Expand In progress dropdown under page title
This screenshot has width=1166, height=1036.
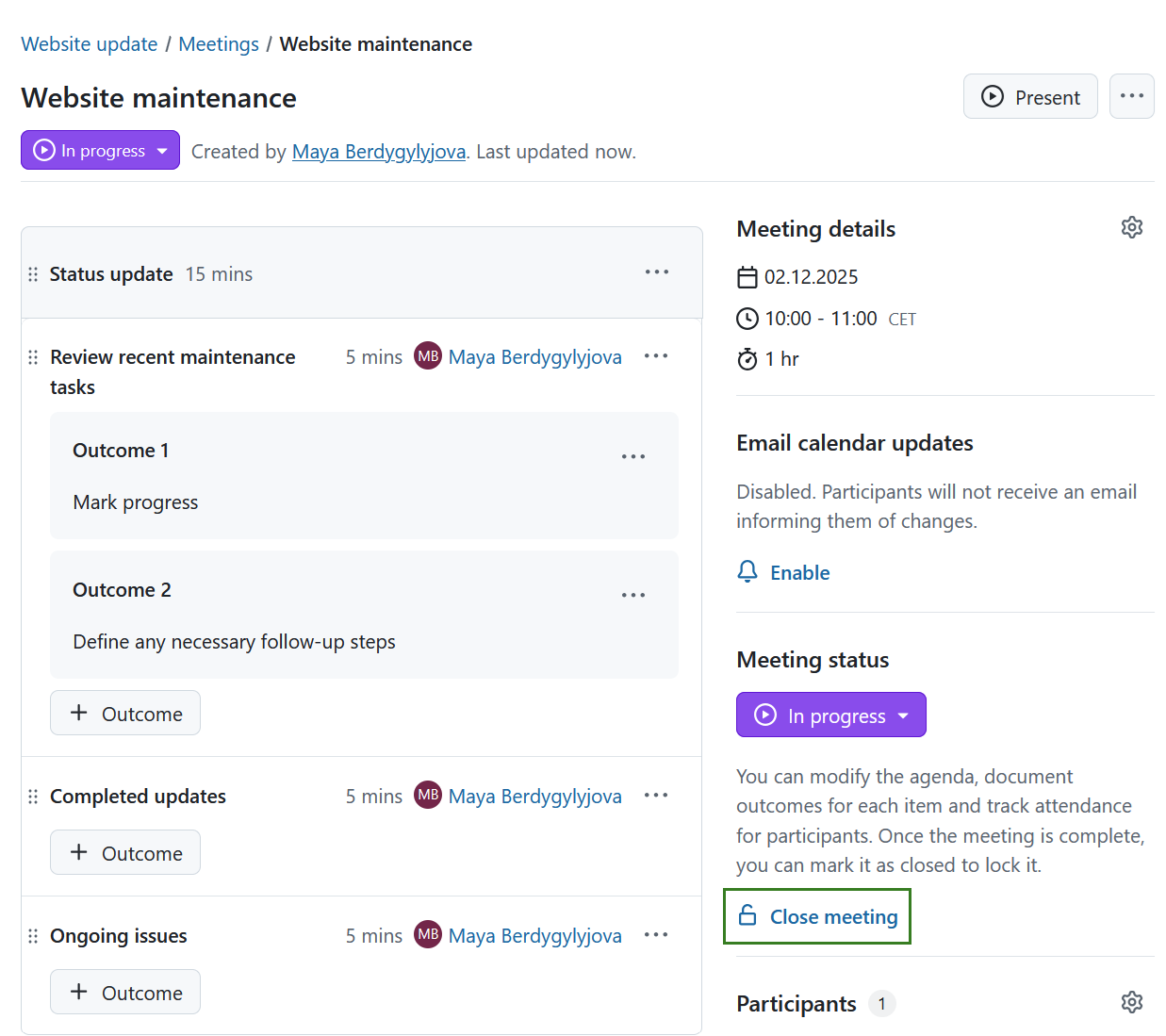coord(100,151)
